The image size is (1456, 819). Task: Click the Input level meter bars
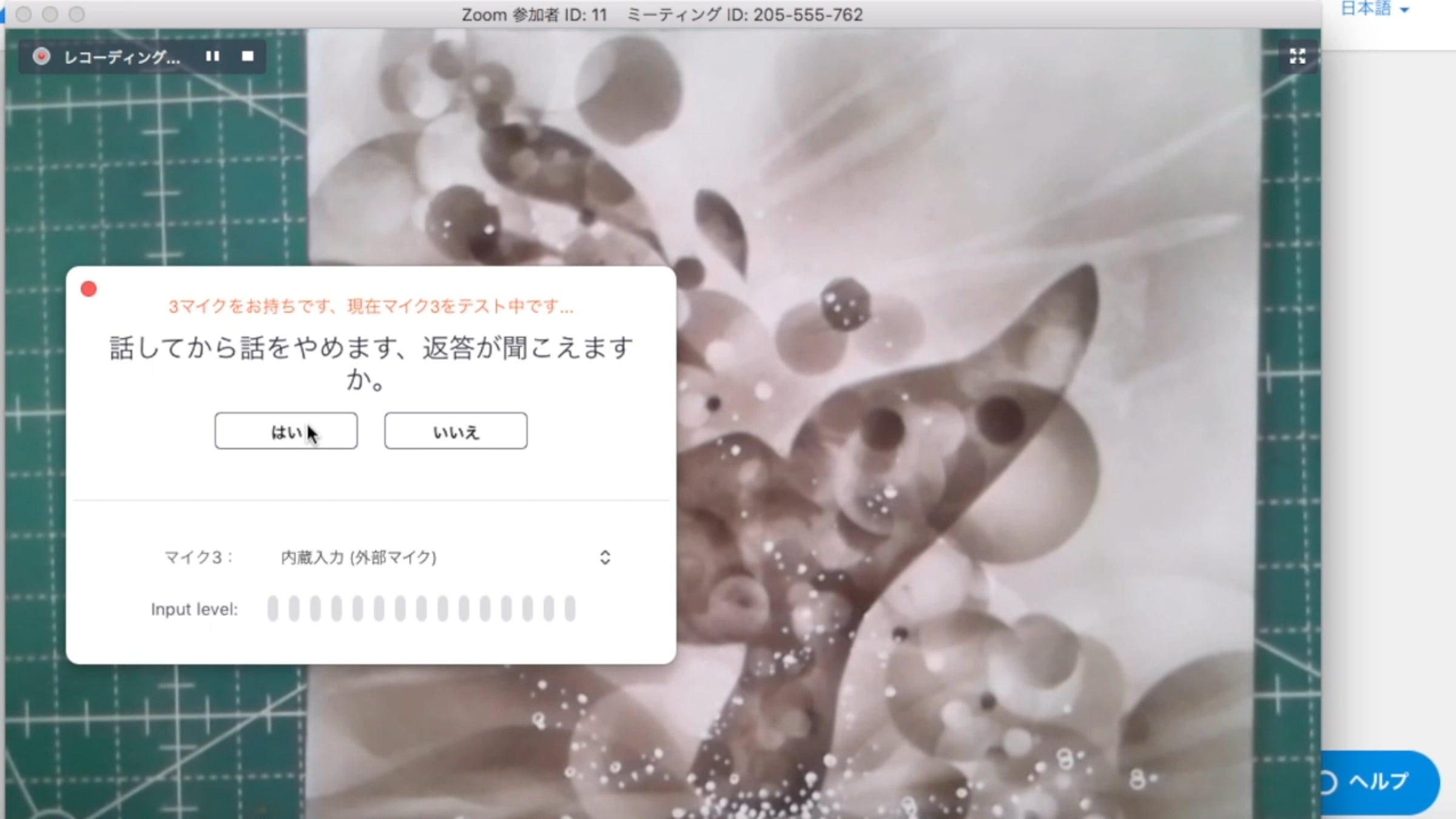(421, 608)
